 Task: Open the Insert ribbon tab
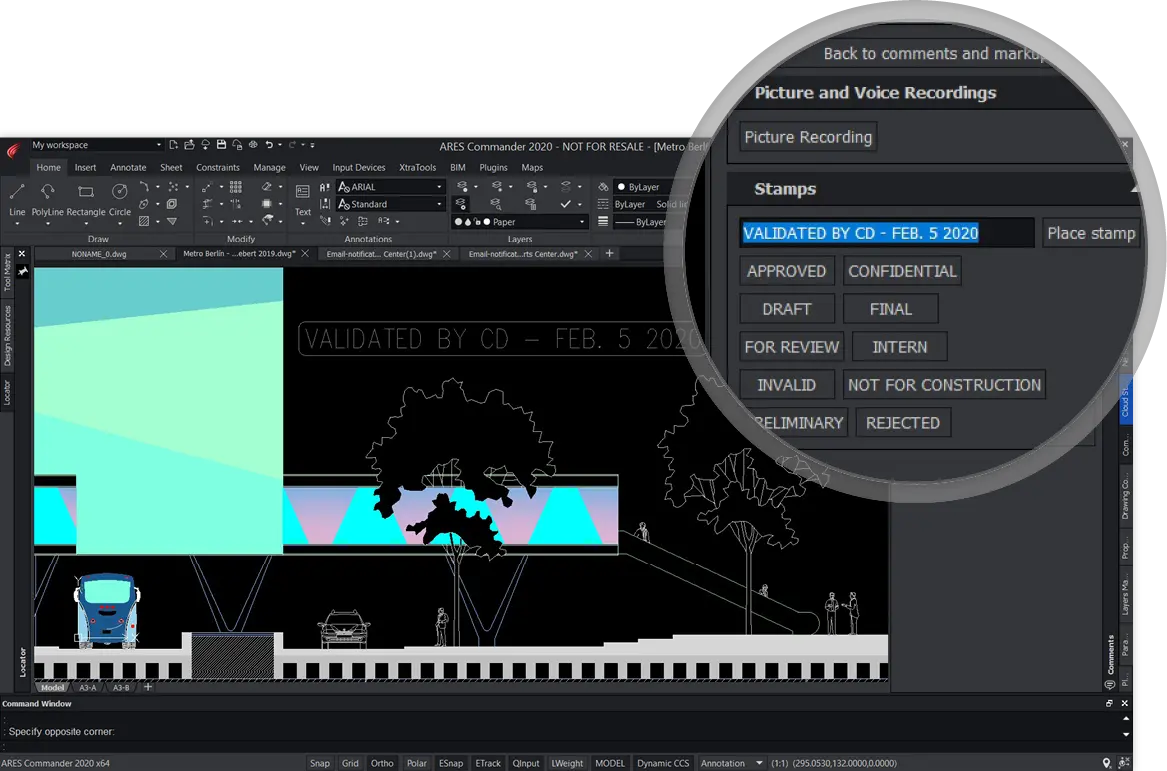tap(85, 167)
